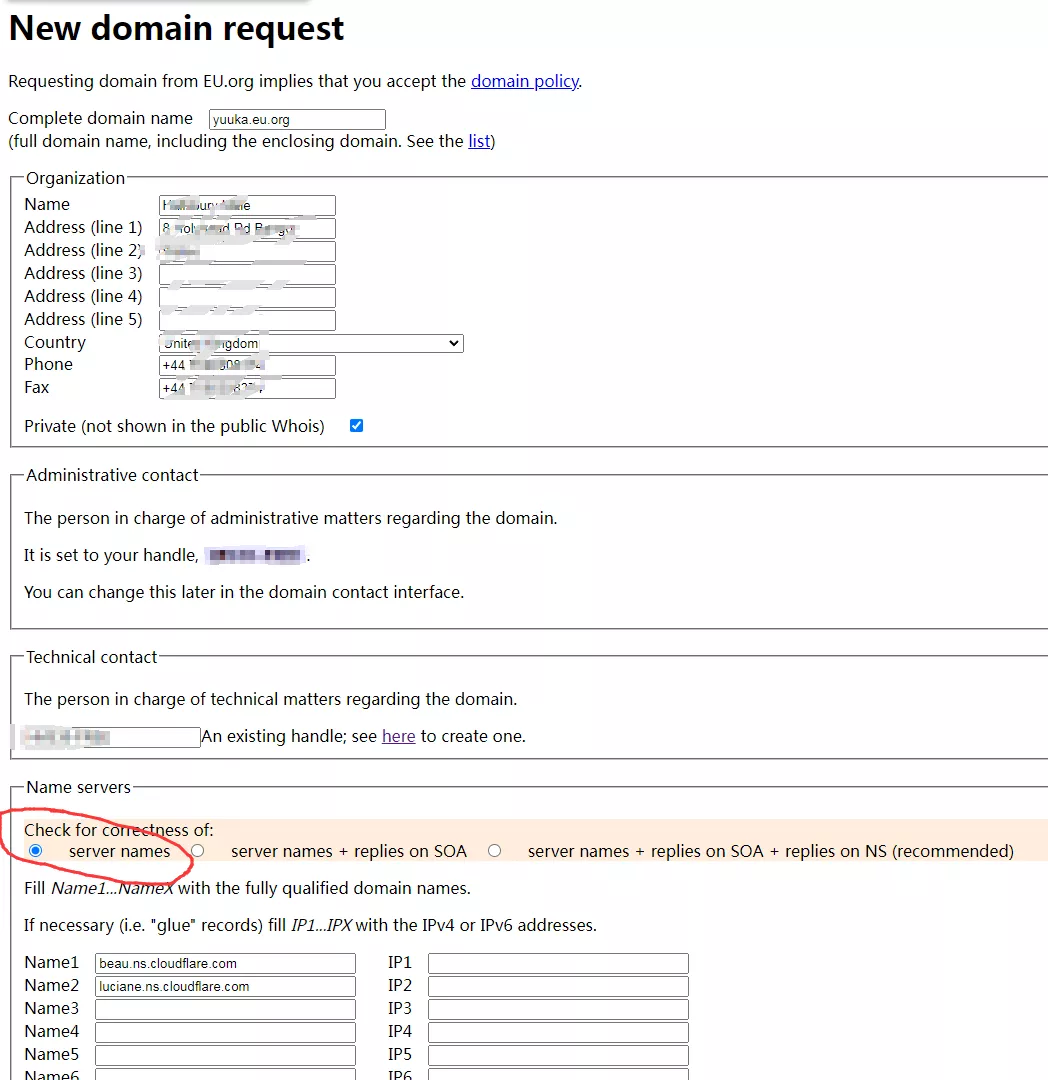
Task: Open the domain policy link
Action: 525,81
